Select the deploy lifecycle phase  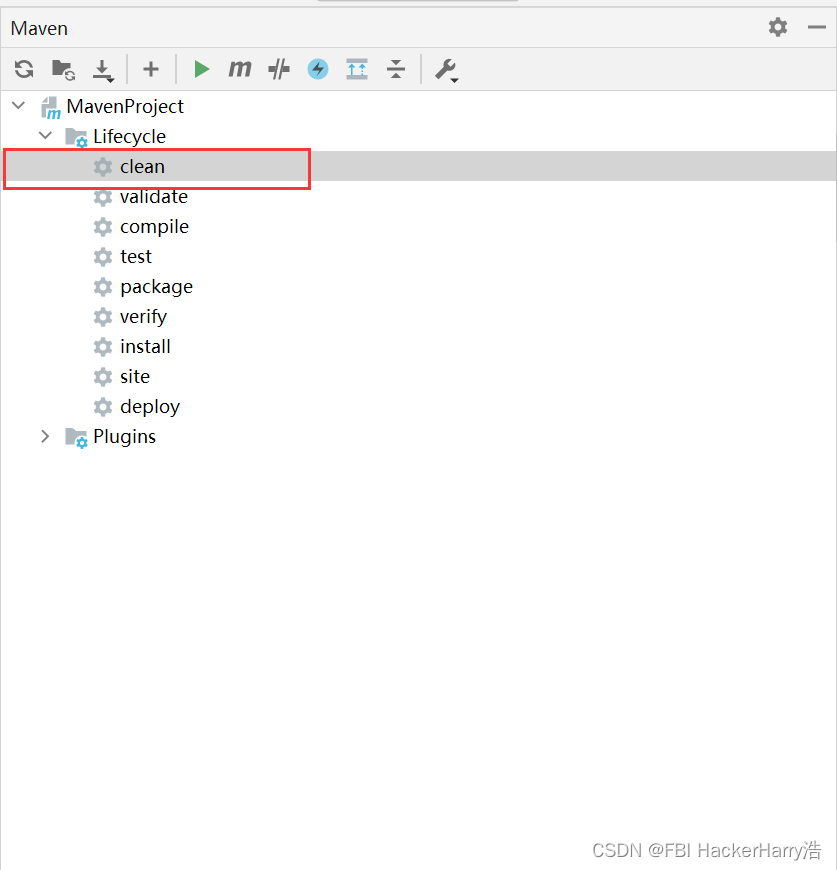point(150,407)
